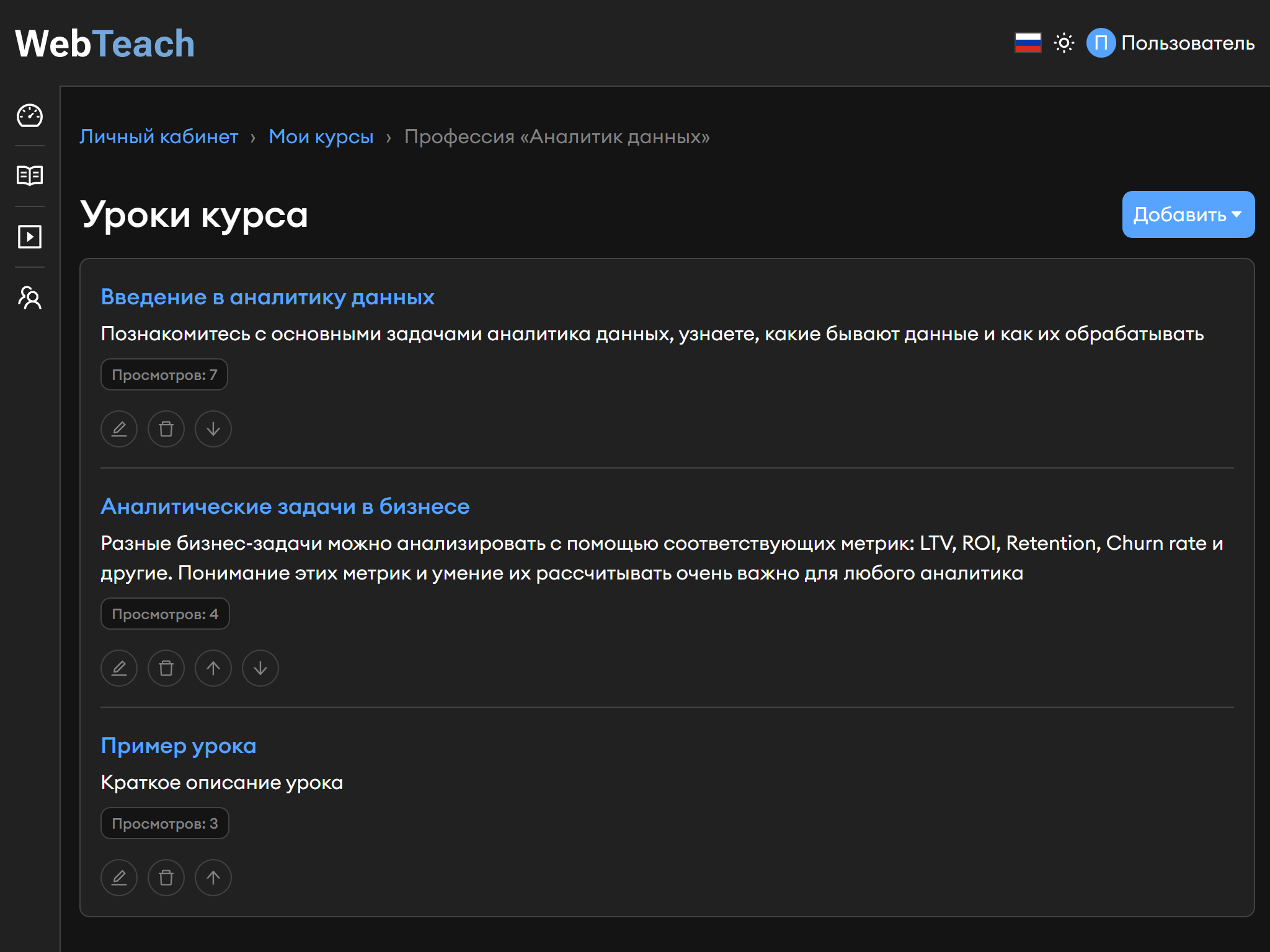Screen dimensions: 1270x952
Task: Move "Аналитические задачи в бизнесе" lesson down
Action: pos(260,668)
